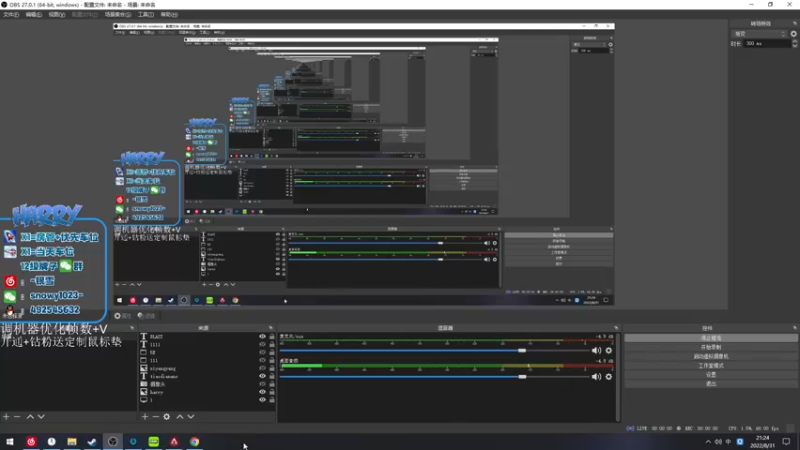Toggle visibility of the xiyangyang image source
This screenshot has height=450, width=800.
point(262,368)
